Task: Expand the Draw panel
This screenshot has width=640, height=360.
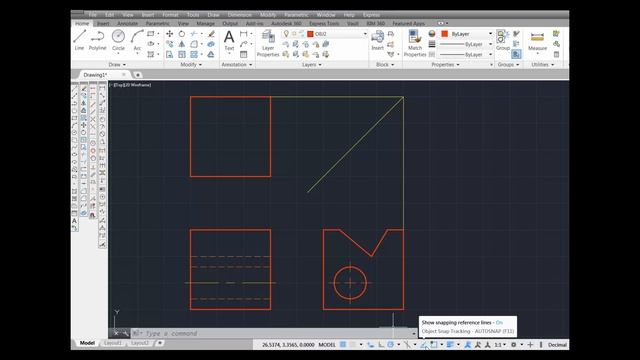Action: [x=117, y=64]
